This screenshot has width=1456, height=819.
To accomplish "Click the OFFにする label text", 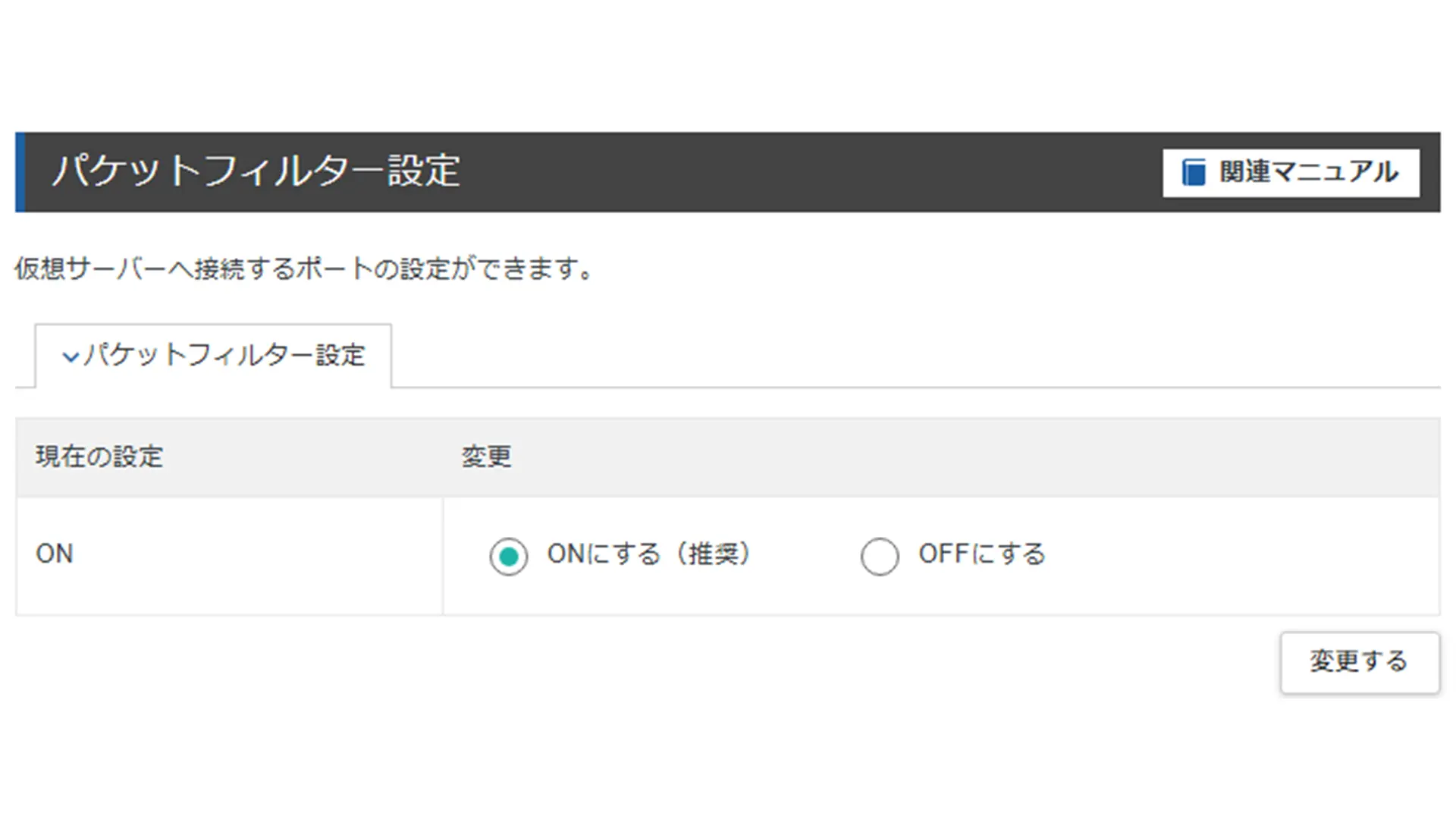I will tap(982, 554).
